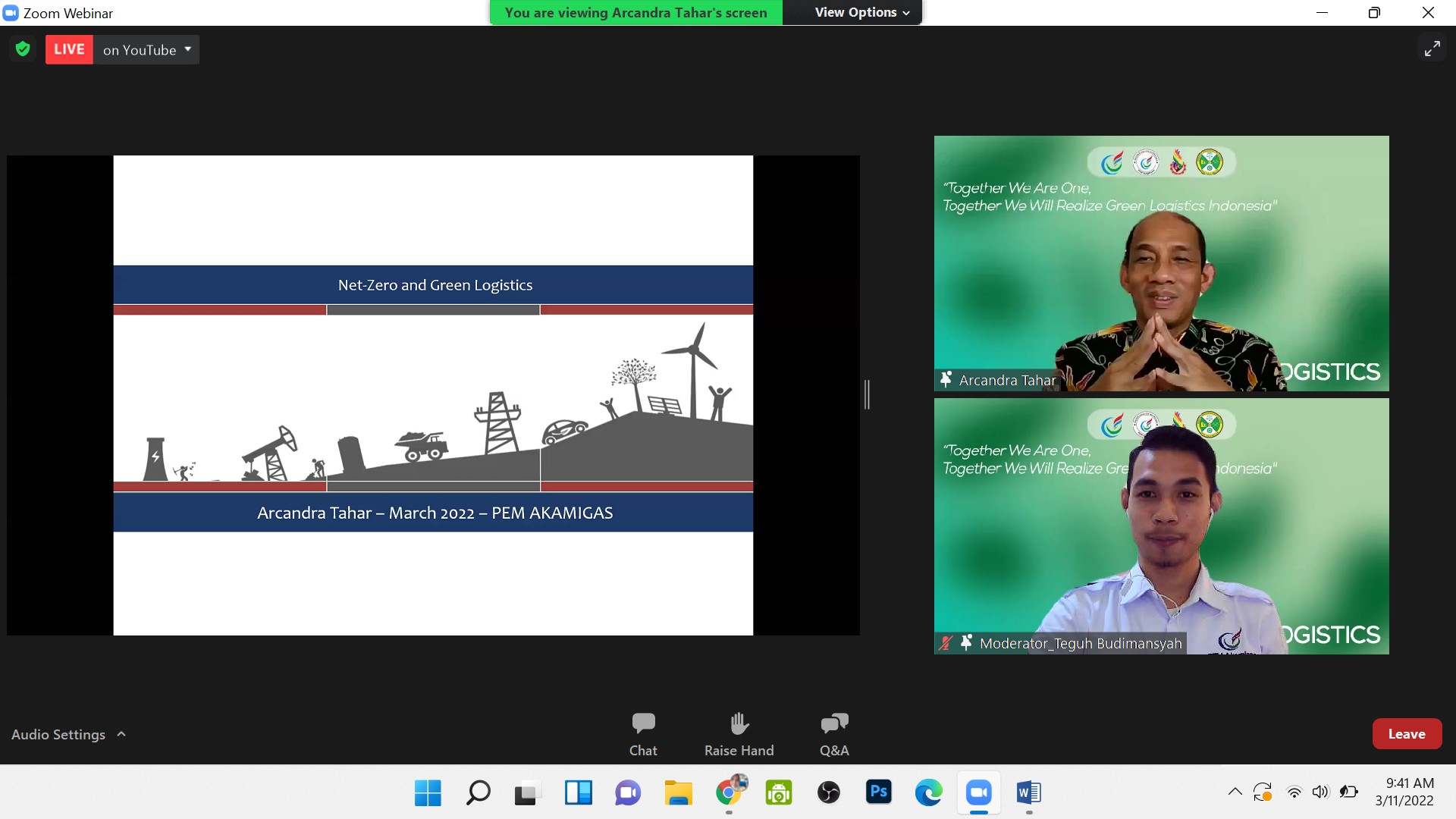Toggle the Wi-Fi status icon

(x=1294, y=791)
